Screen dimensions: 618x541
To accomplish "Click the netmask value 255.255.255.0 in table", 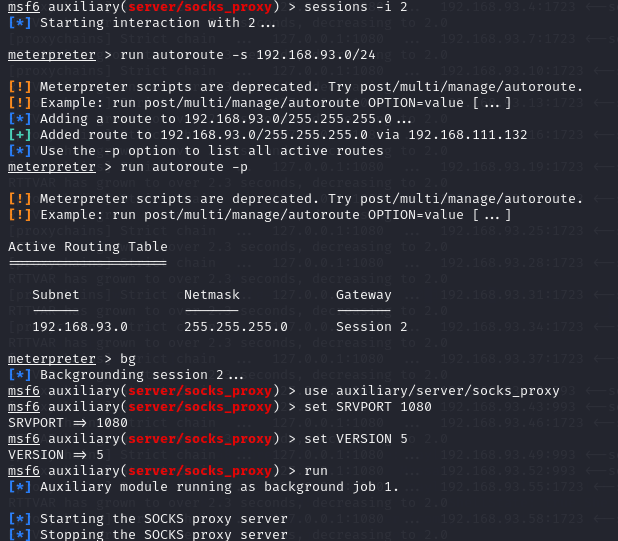I will pyautogui.click(x=236, y=327).
